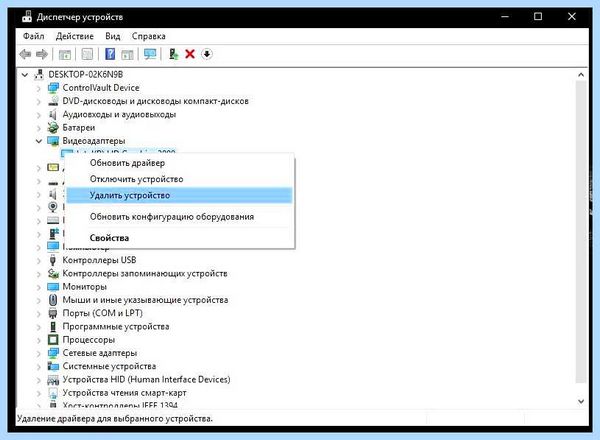Click the DVD drives category icon
600x440 pixels.
click(x=53, y=101)
